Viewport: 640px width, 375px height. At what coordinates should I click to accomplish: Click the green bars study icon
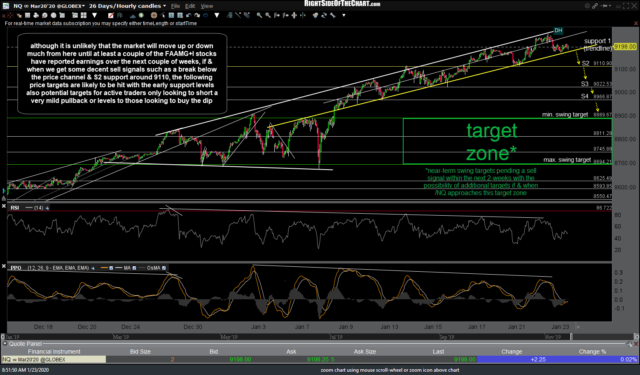coord(229,16)
